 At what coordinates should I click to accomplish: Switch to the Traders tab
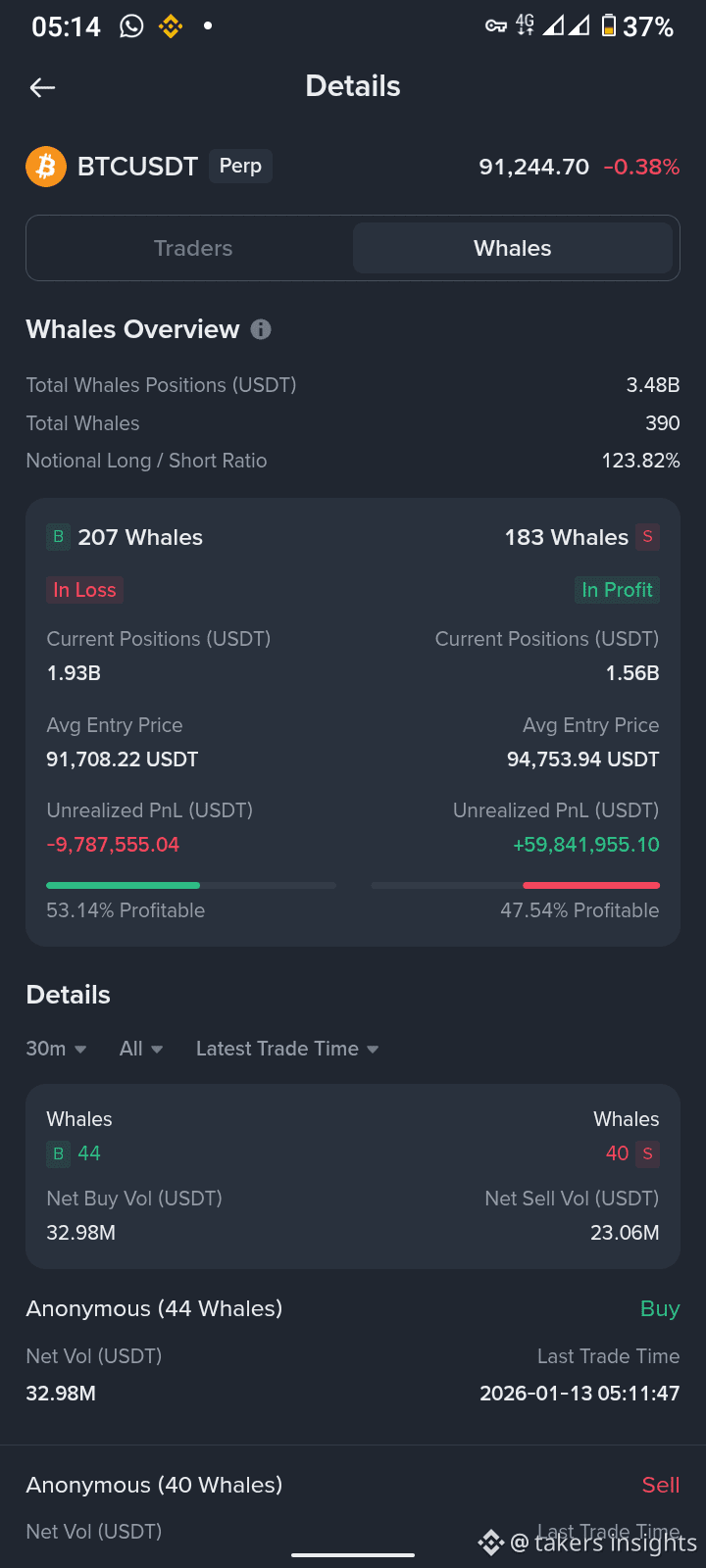point(193,248)
